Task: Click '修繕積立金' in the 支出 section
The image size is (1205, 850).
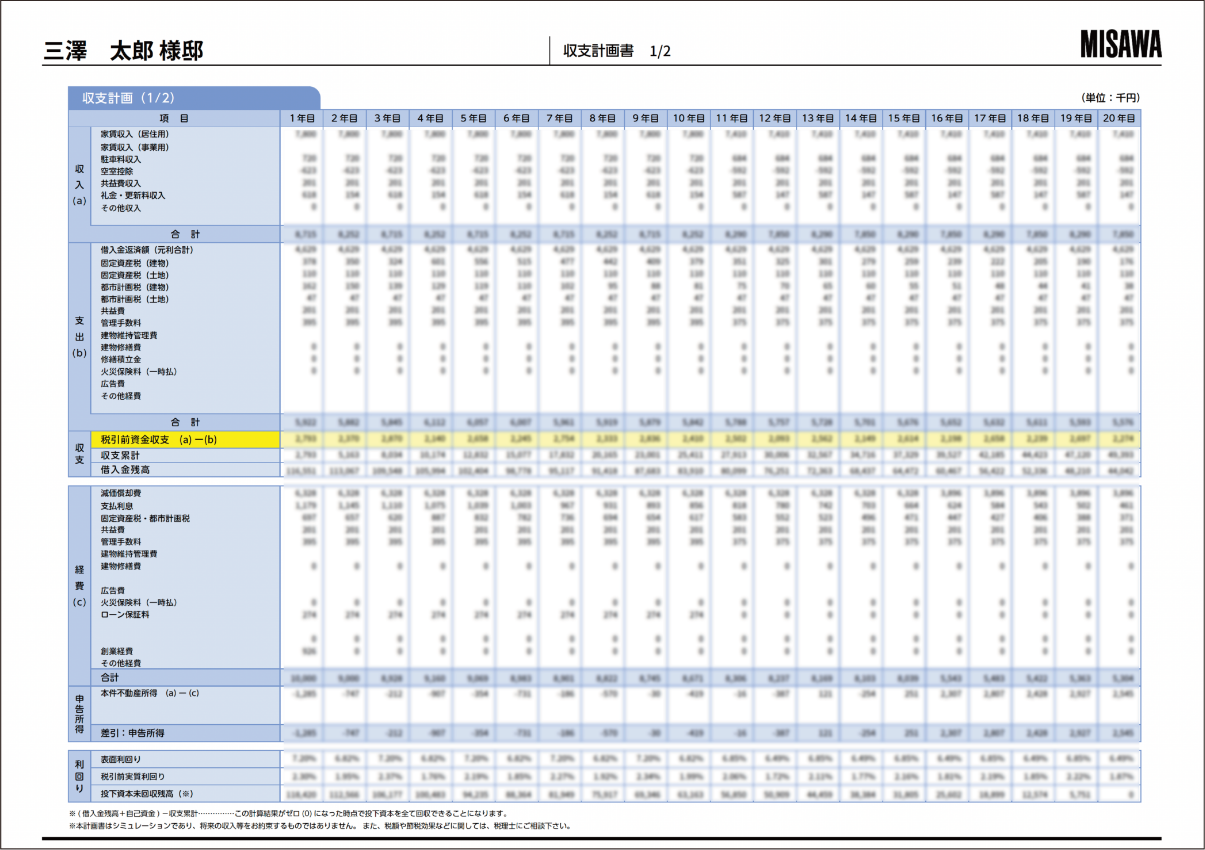Action: (x=121, y=358)
